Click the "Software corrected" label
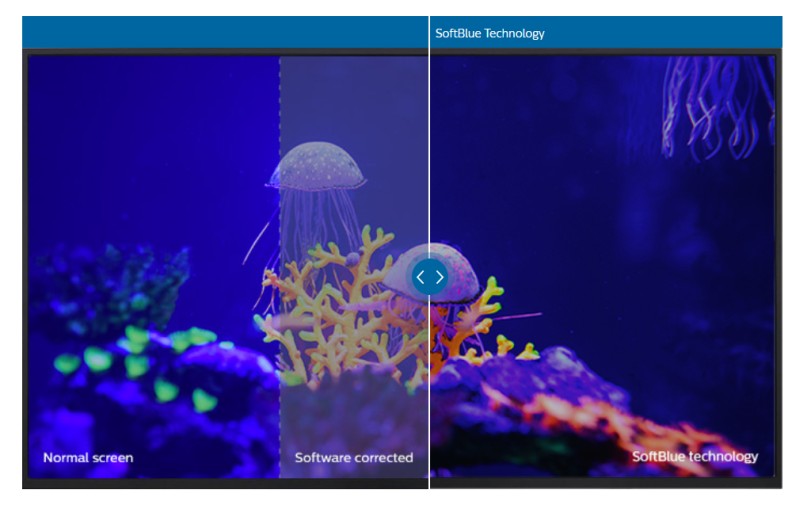This screenshot has height=505, width=800. tap(353, 458)
